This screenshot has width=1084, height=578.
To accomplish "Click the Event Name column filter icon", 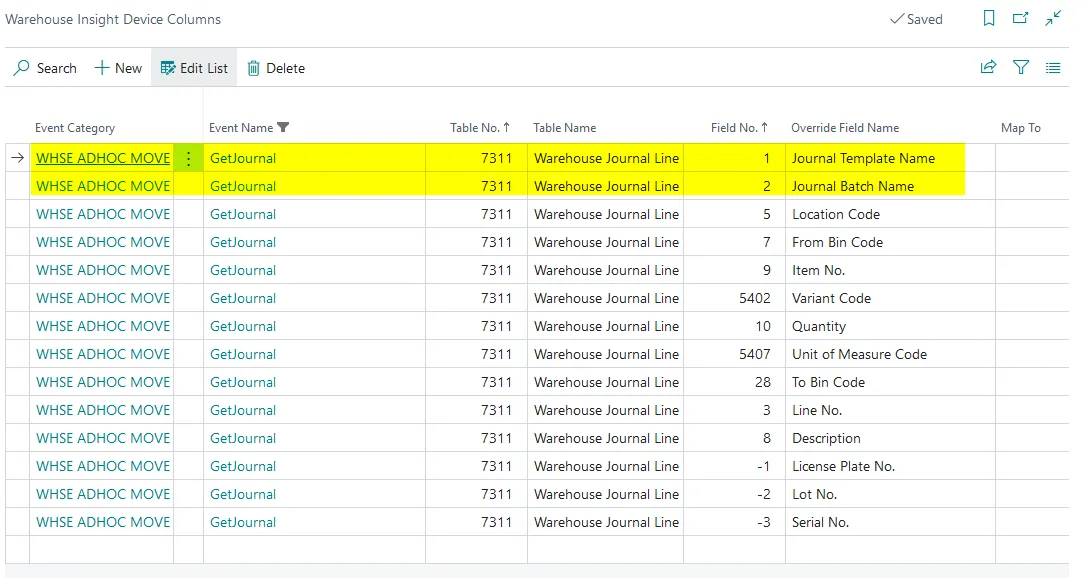I will point(283,127).
